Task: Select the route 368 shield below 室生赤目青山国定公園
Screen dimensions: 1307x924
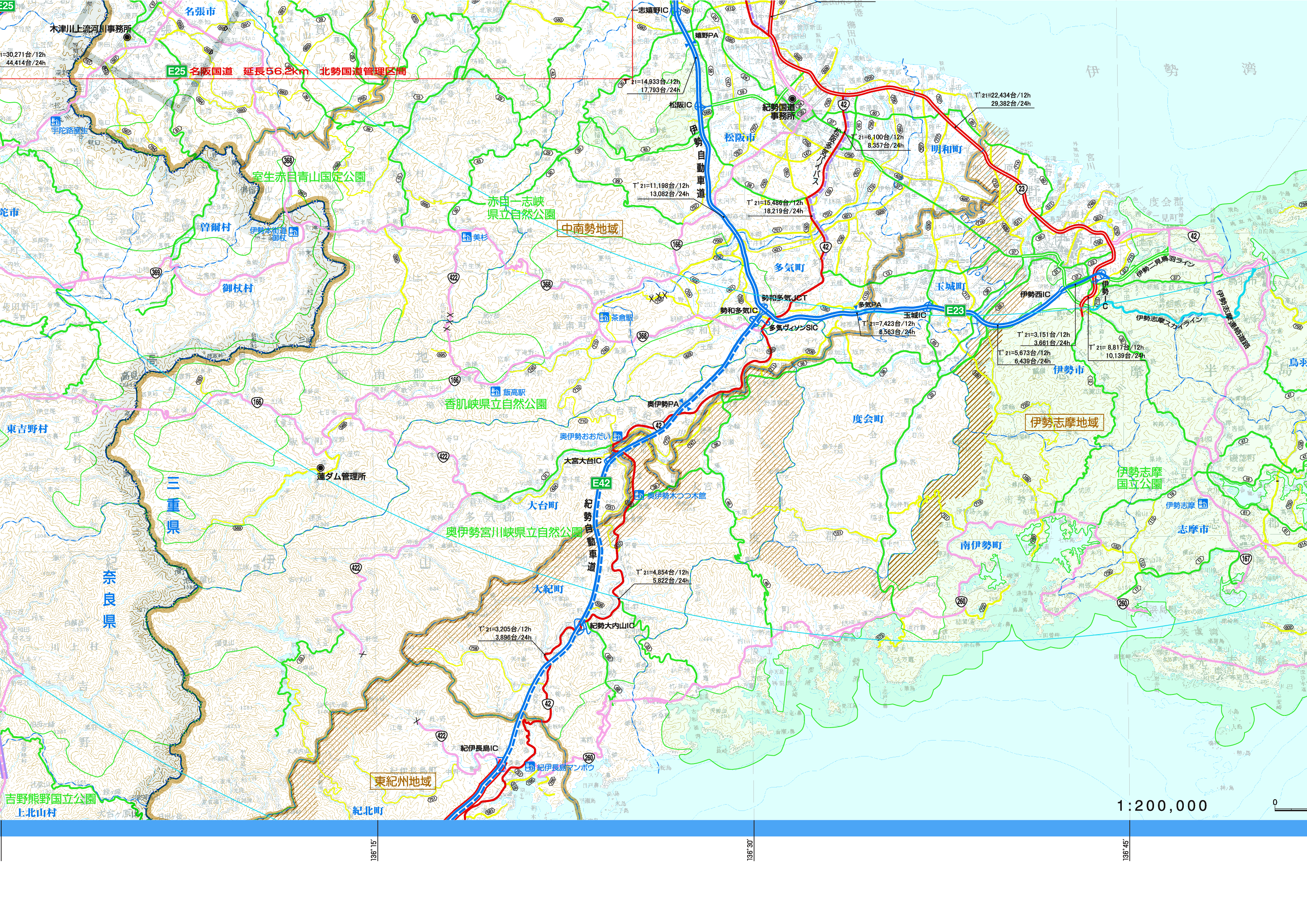Action: [288, 161]
